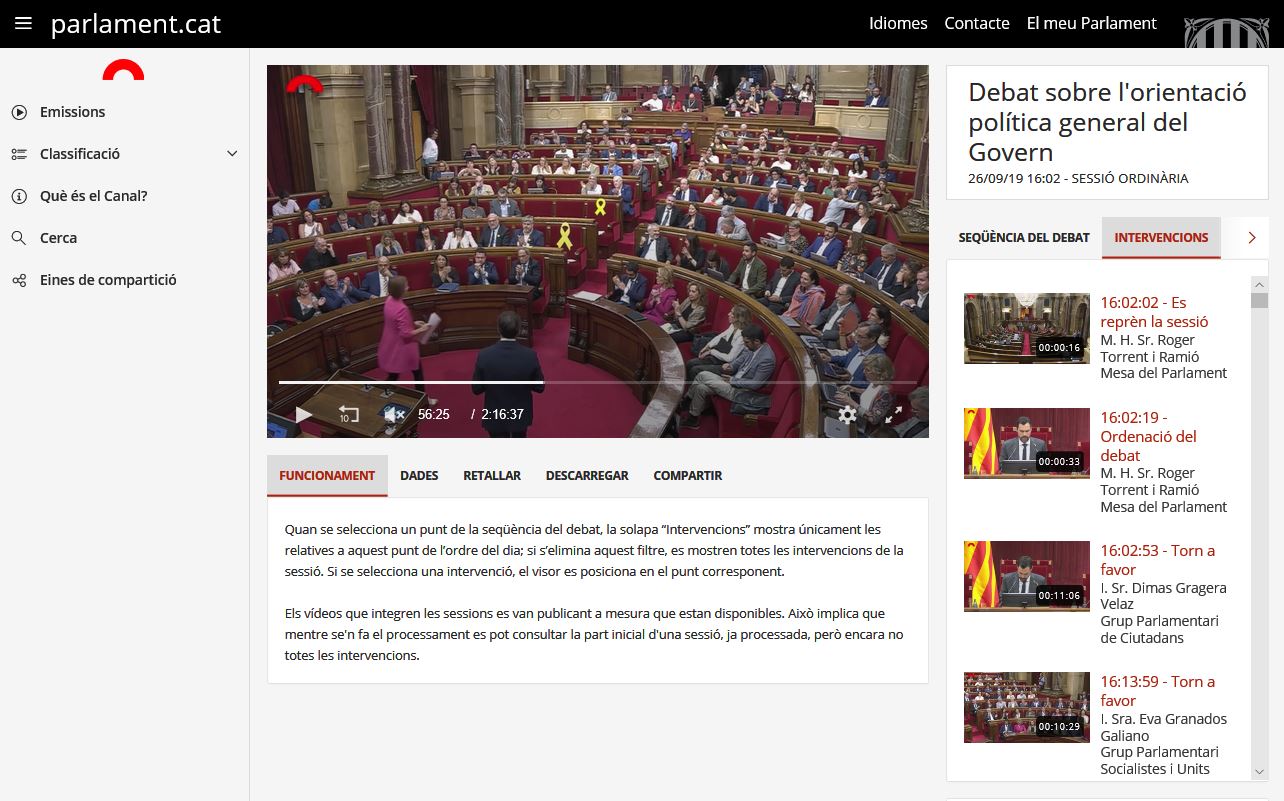Click the Eines de compartició share icon

19,280
